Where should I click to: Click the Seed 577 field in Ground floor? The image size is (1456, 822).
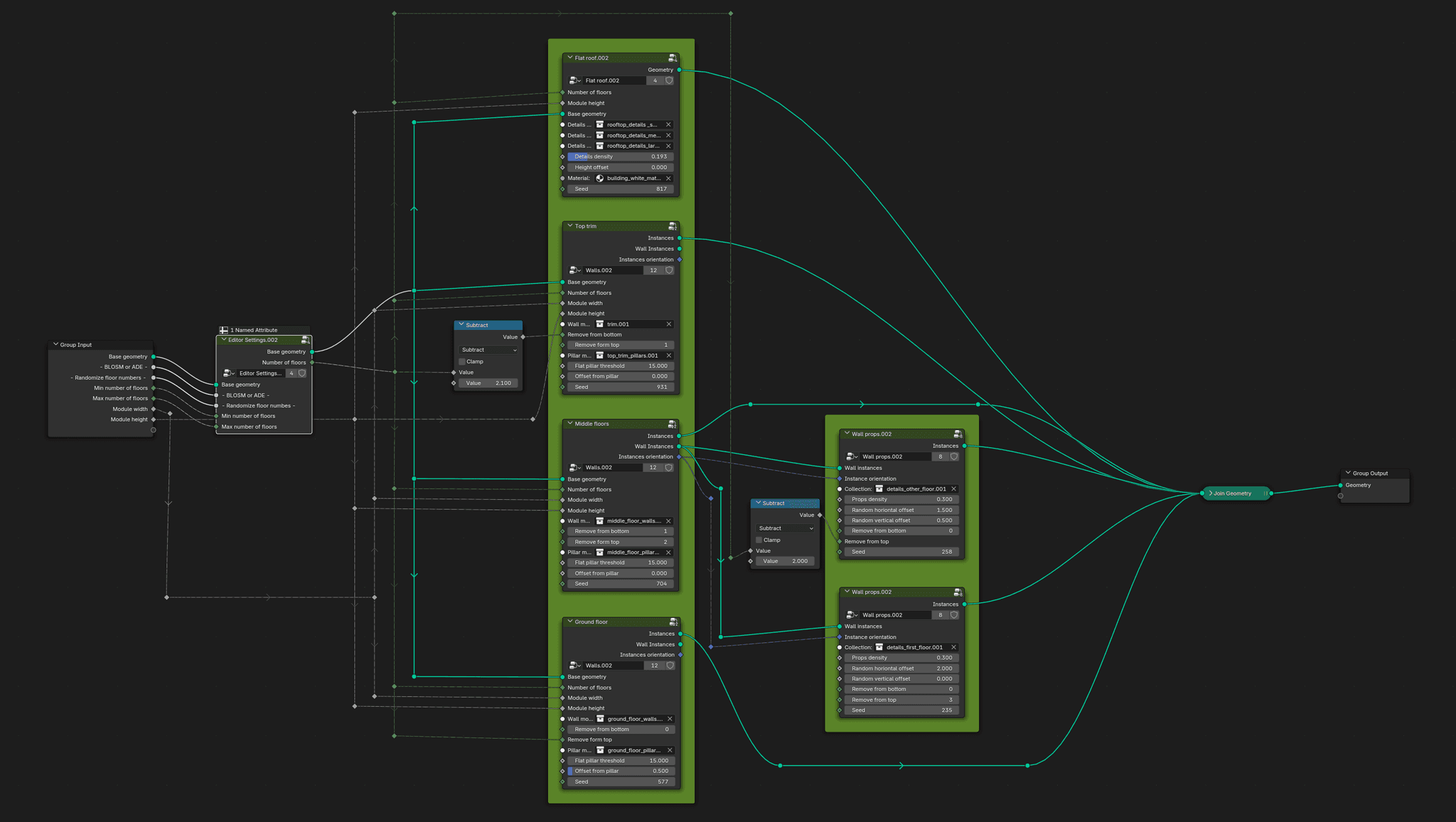coord(621,781)
